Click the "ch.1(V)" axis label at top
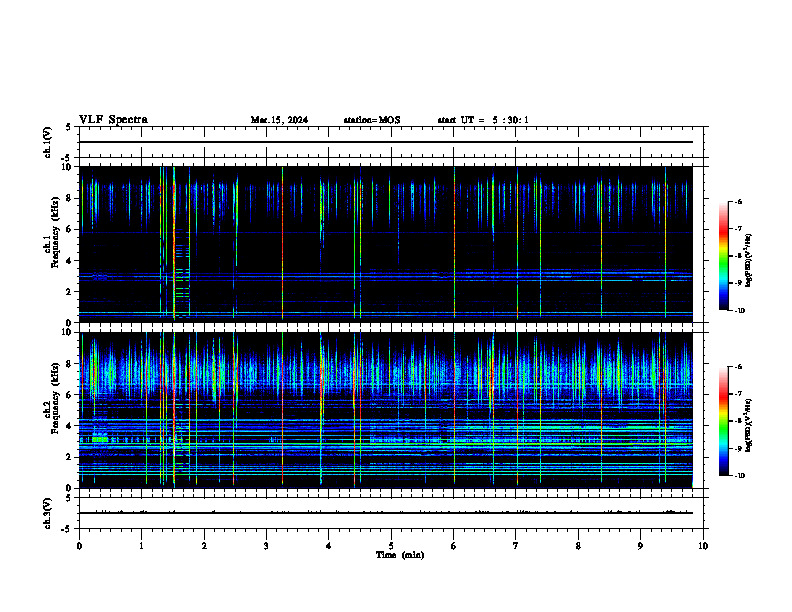 coord(47,142)
